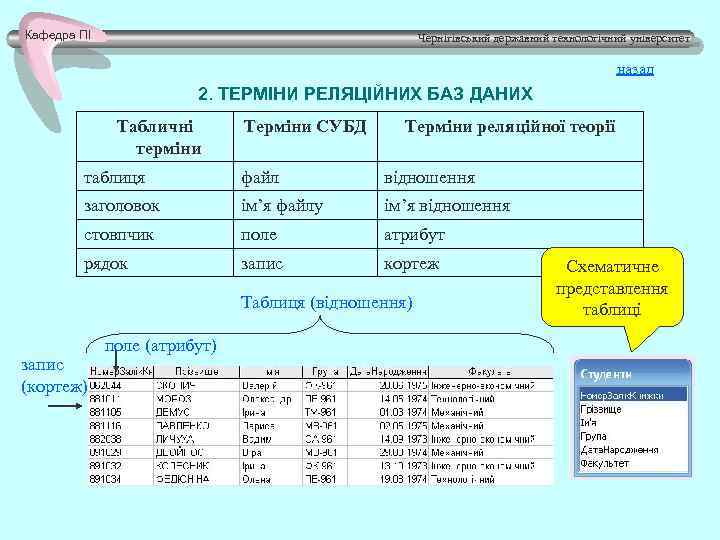
Task: Select the 'Факультет' field in Студенти box
Action: 604,463
